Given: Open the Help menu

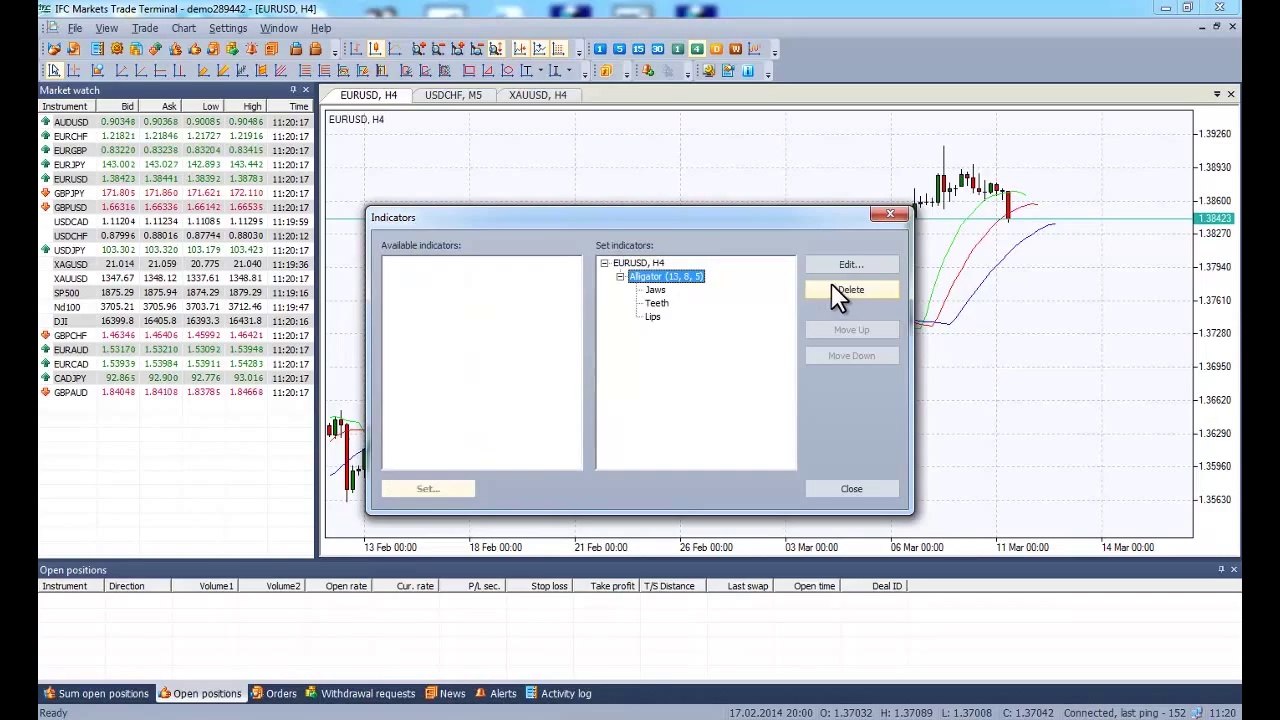Looking at the screenshot, I should click(x=321, y=28).
